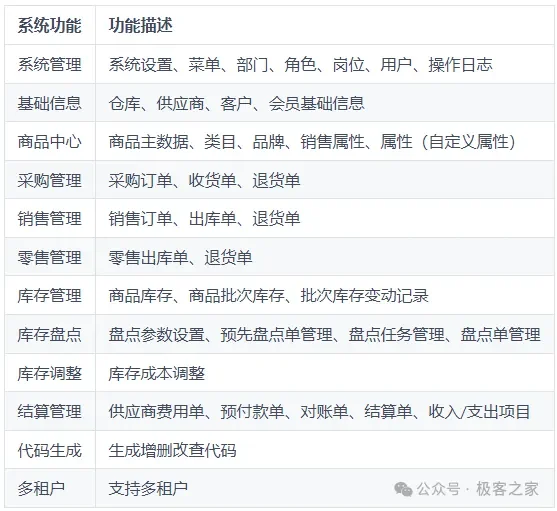Click the text 销售订单、出库单、退货单
The image size is (557, 511).
click(205, 218)
